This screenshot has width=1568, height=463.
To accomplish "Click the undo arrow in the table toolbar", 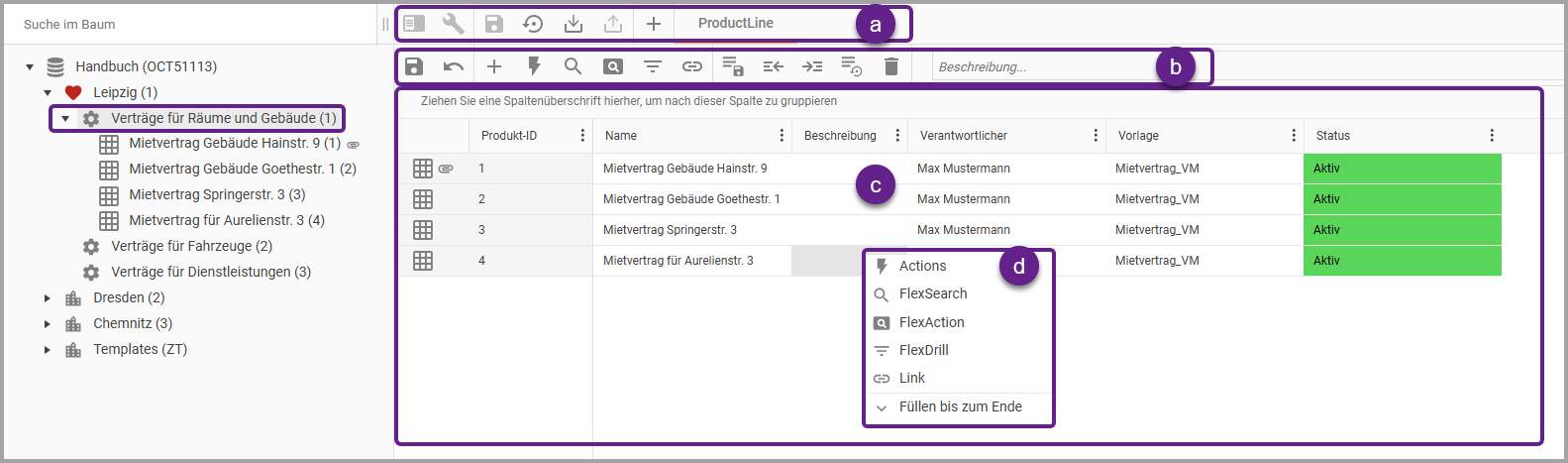I will [x=454, y=66].
